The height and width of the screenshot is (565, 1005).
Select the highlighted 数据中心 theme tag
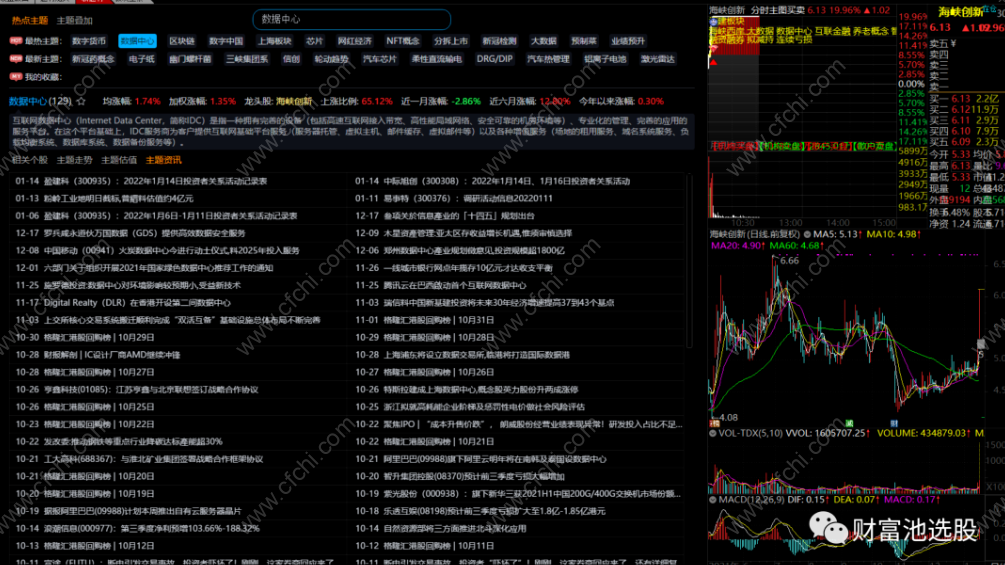pyautogui.click(x=137, y=41)
